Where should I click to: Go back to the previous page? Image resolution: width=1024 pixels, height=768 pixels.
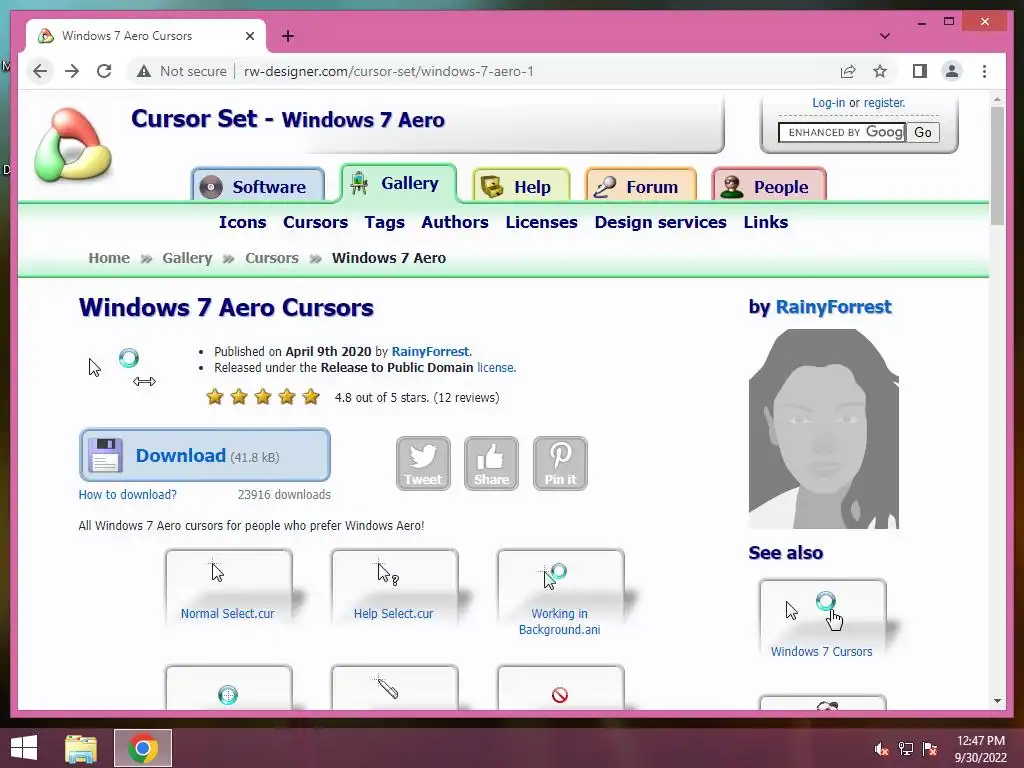click(x=40, y=71)
